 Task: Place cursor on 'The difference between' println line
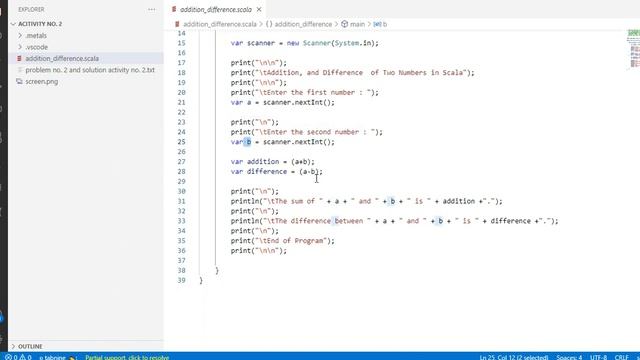click(x=394, y=221)
